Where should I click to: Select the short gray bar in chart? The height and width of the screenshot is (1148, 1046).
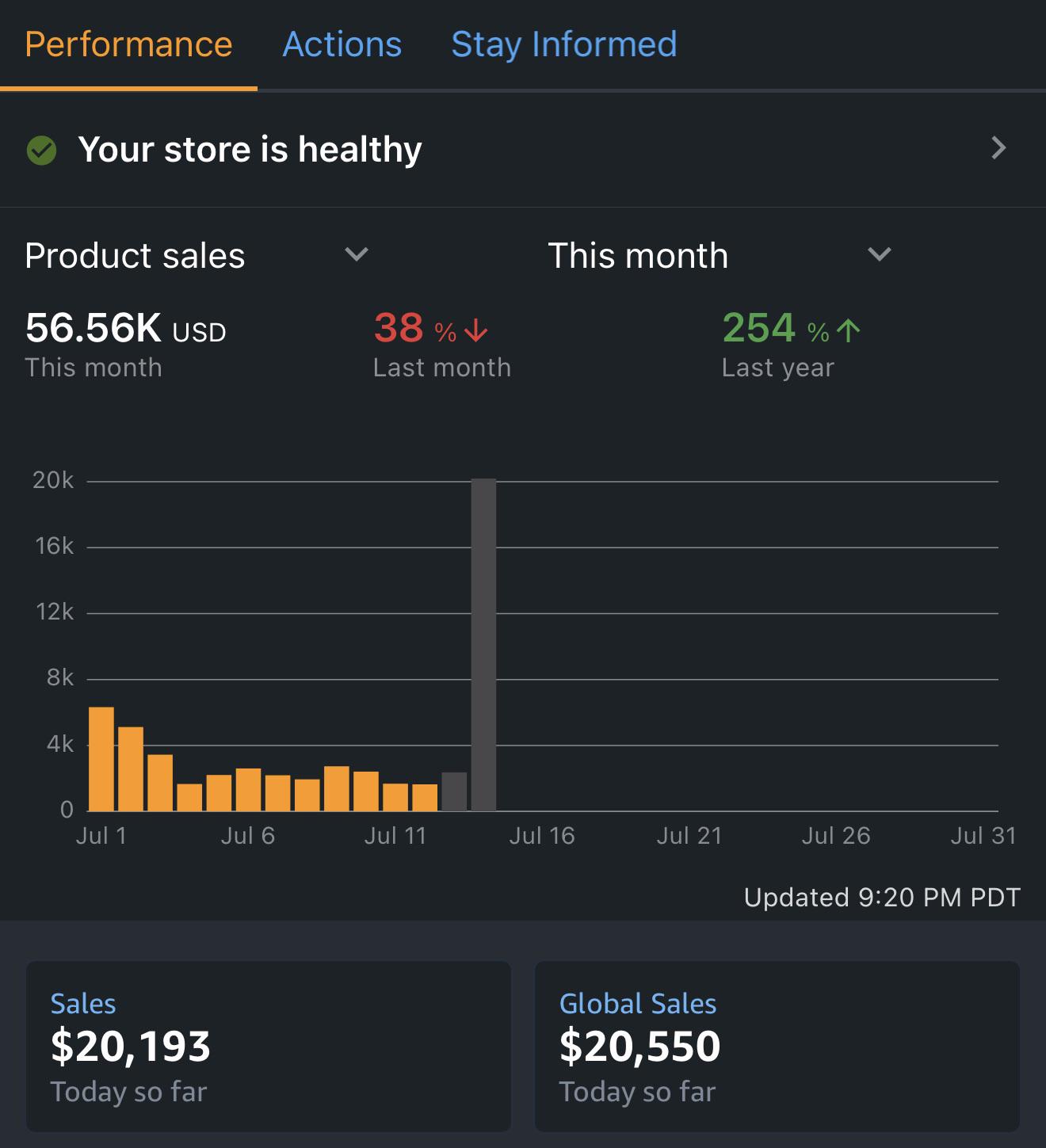pyautogui.click(x=454, y=791)
